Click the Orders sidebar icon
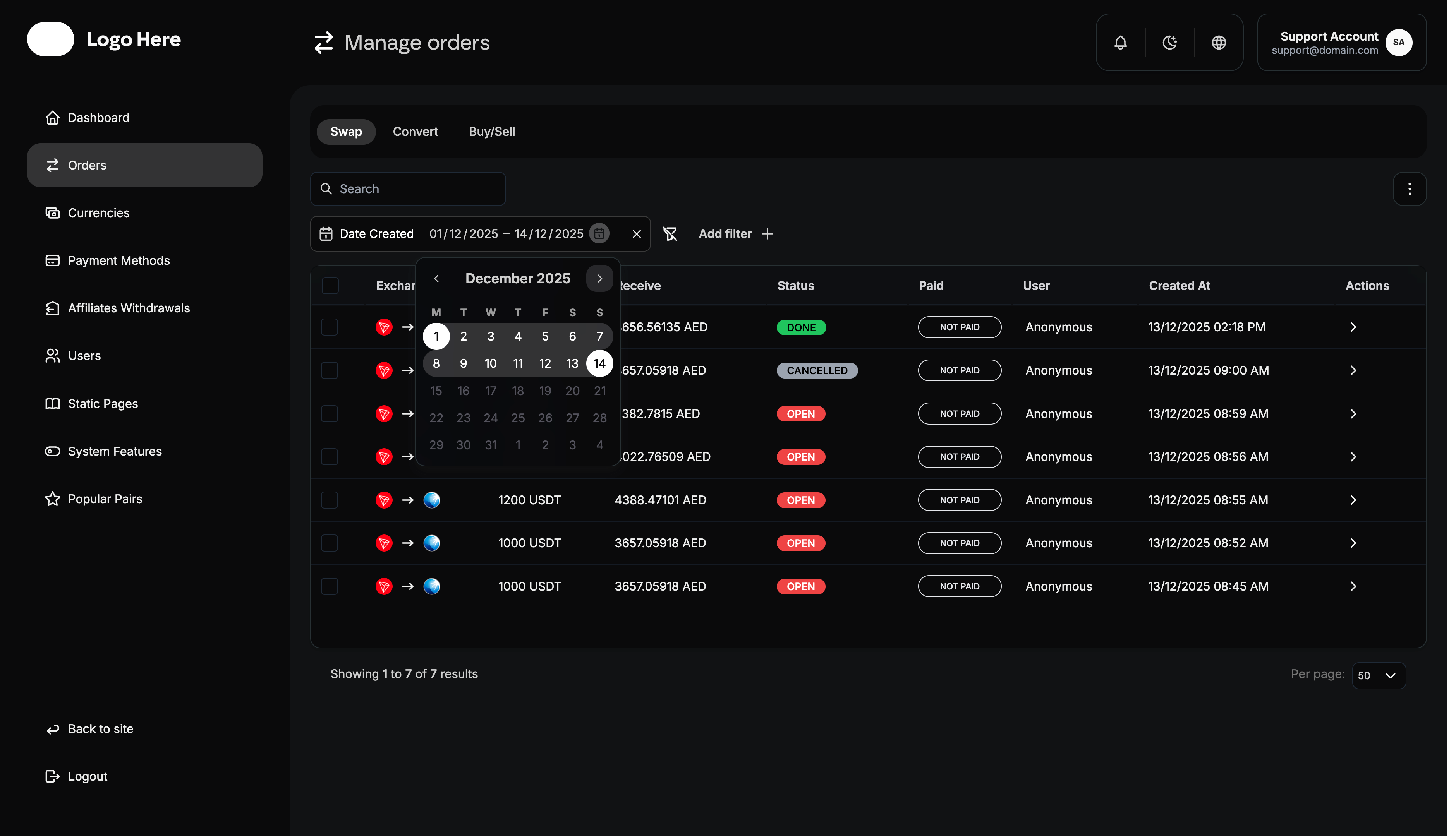This screenshot has width=1456, height=836. (x=52, y=165)
